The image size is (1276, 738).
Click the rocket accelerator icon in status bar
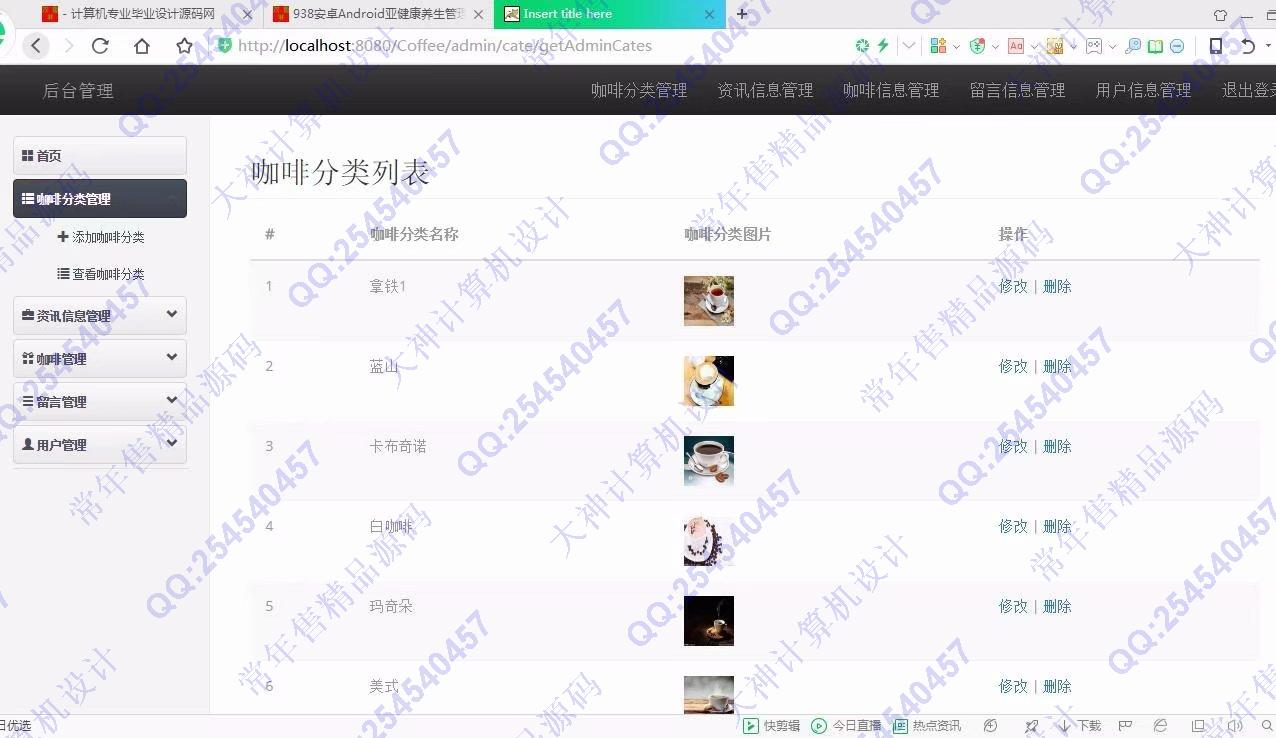pyautogui.click(x=1031, y=726)
